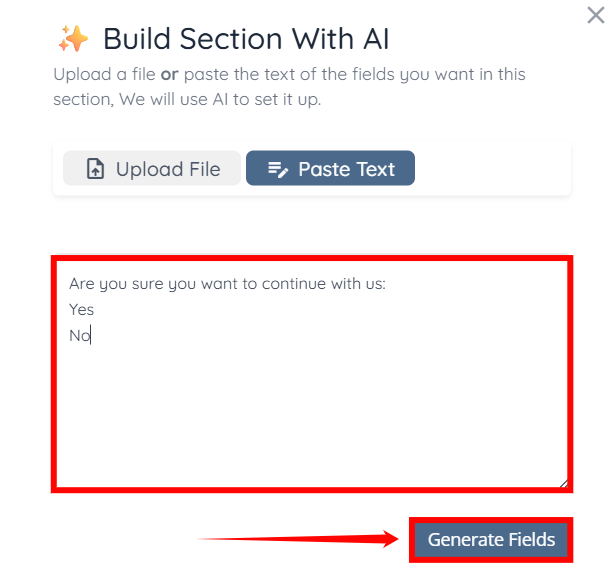Click the "Build Section With AI" heading
Viewport: 610px width, 570px height.
(x=246, y=39)
